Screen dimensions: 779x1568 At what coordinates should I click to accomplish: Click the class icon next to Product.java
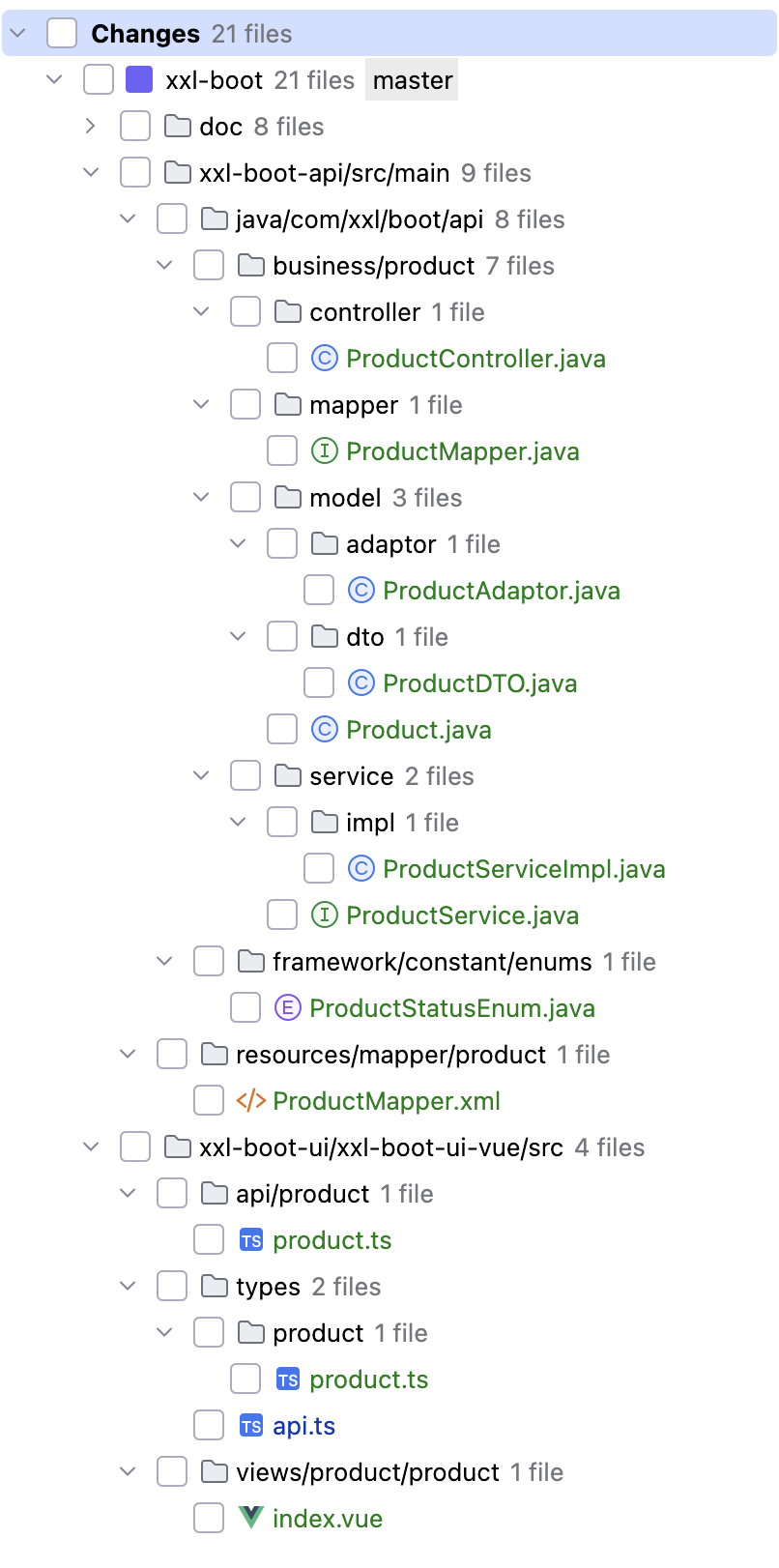tap(325, 730)
